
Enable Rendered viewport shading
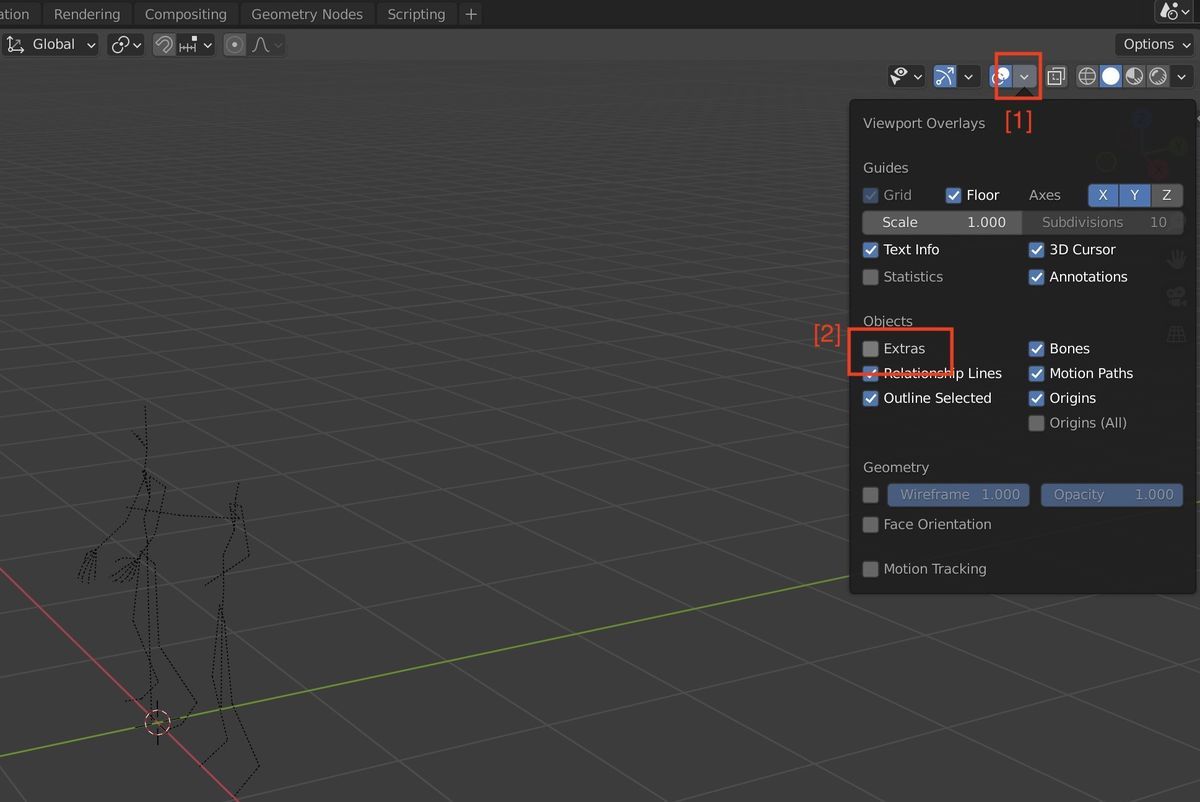pos(1158,75)
